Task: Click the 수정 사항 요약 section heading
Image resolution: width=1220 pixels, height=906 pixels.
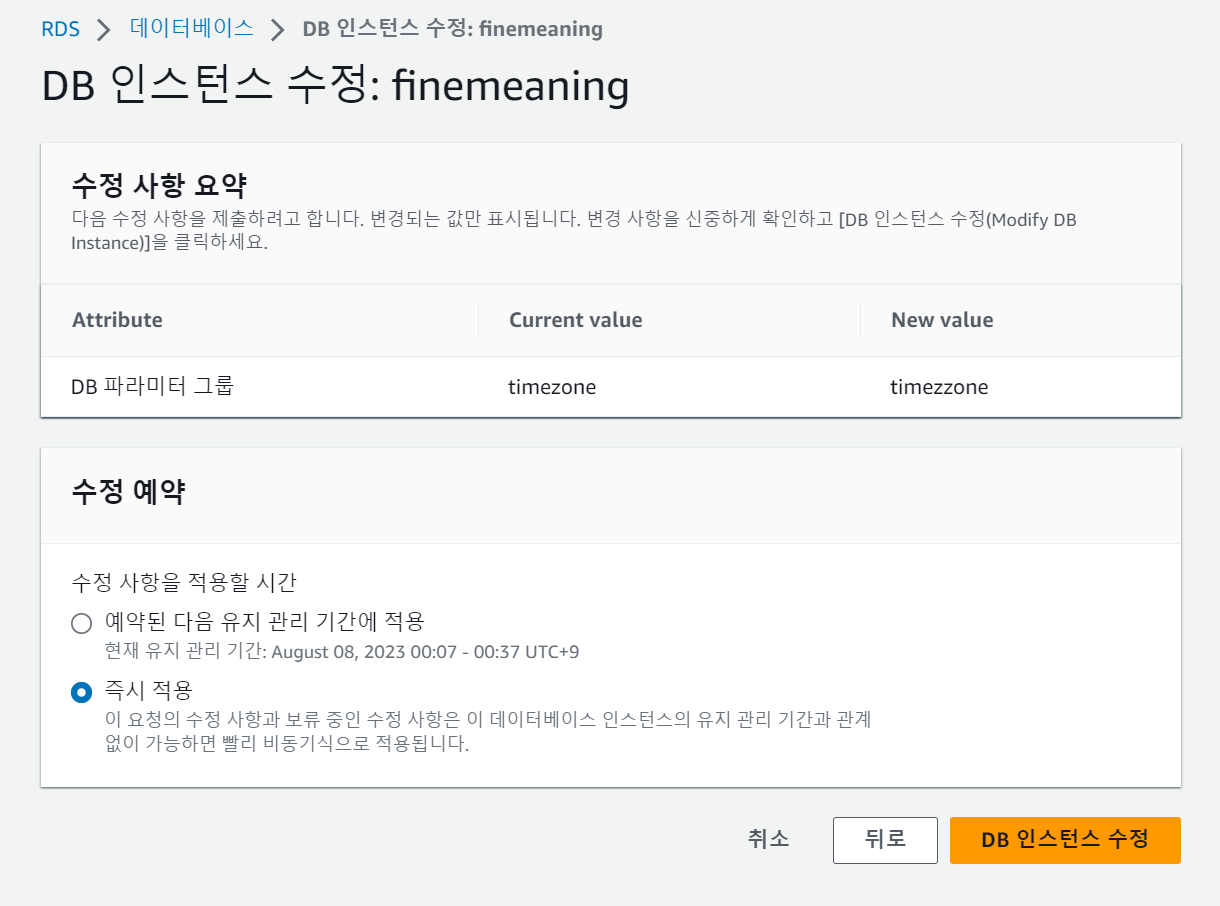Action: tap(136, 180)
